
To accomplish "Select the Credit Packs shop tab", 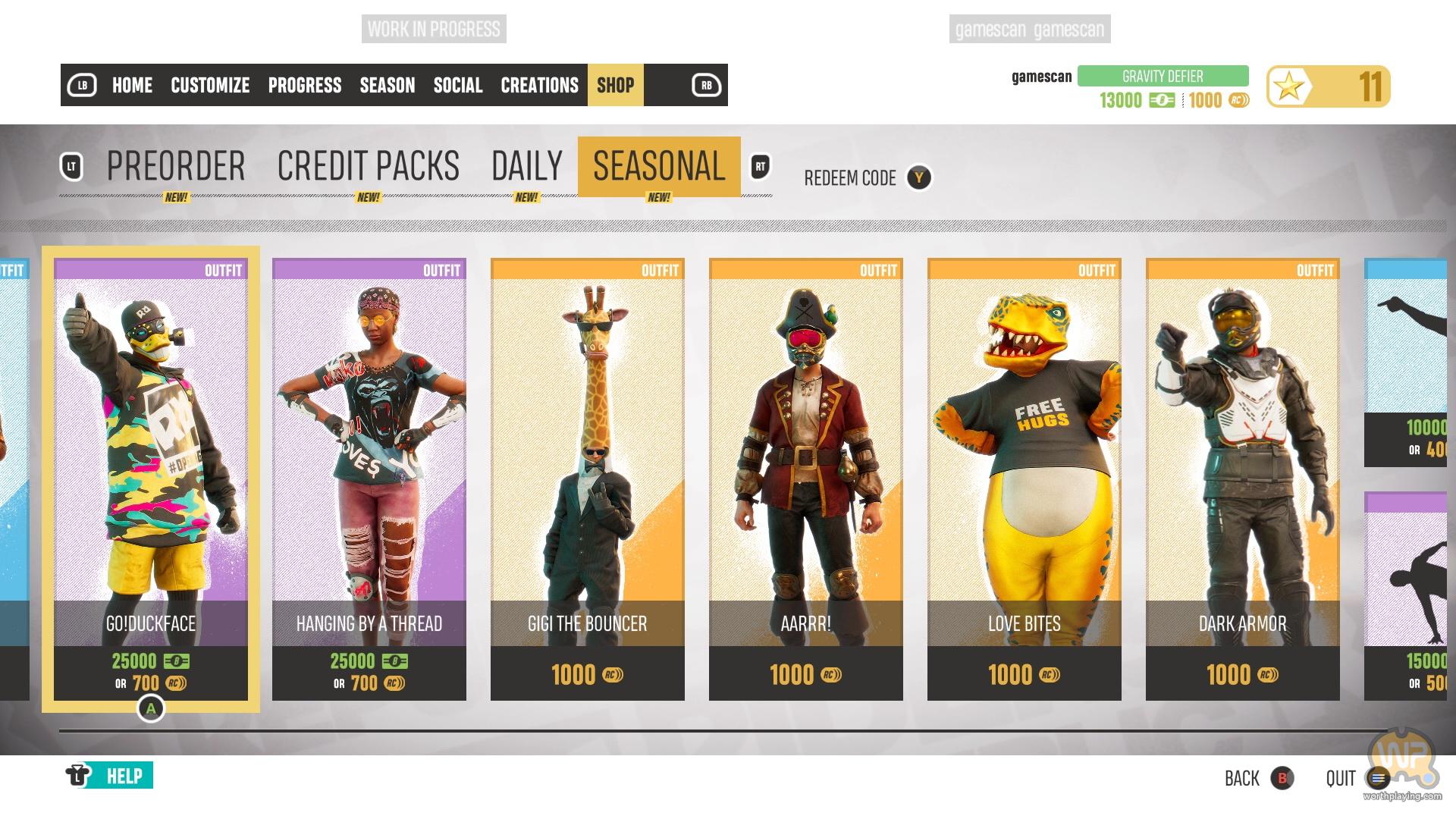I will pyautogui.click(x=369, y=166).
